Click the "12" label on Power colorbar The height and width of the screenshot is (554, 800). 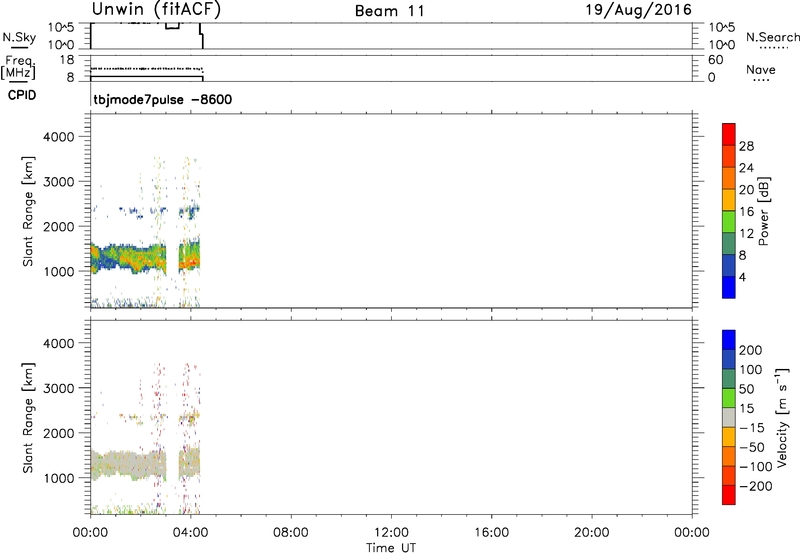(746, 234)
